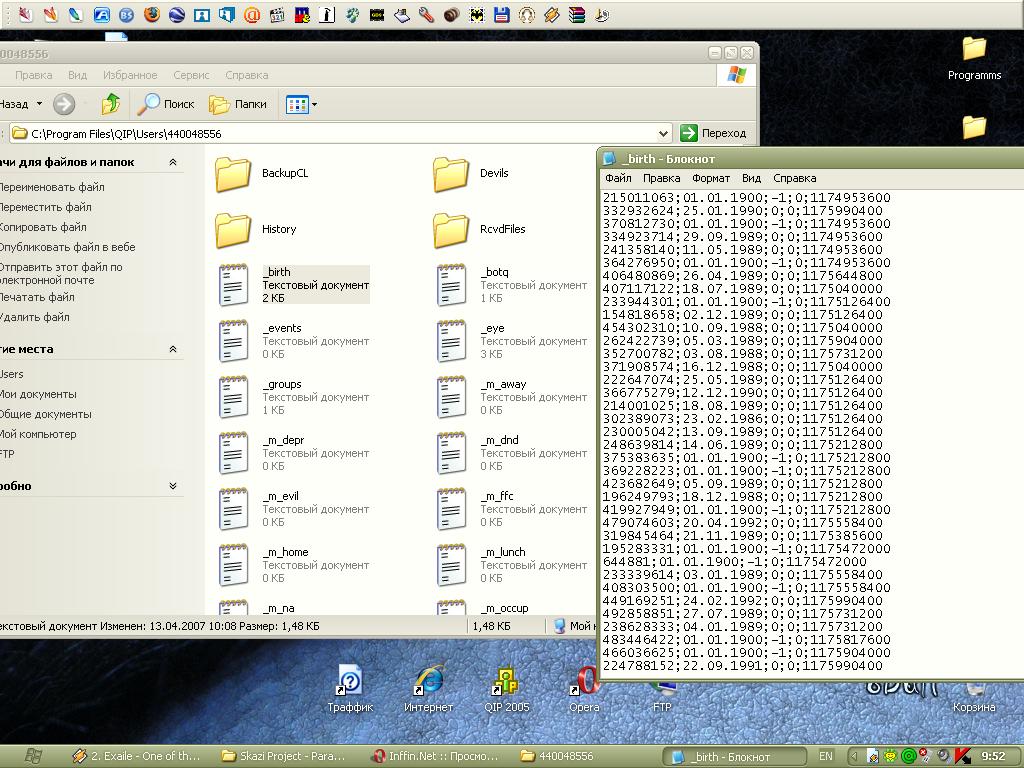Image resolution: width=1024 pixels, height=768 pixels.
Task: Open the Devils folder
Action: 451,174
